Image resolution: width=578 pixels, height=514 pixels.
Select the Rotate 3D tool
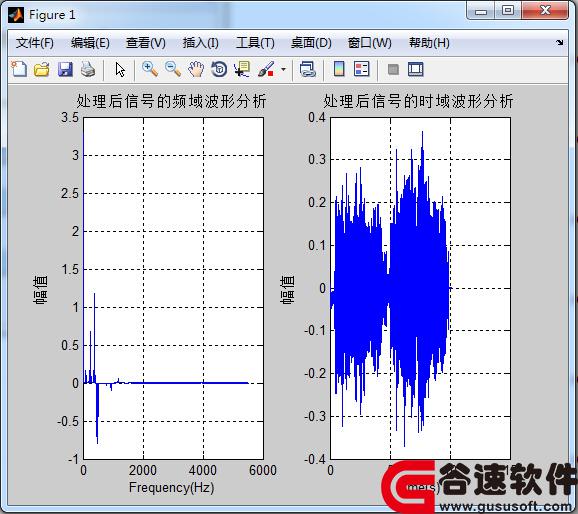(219, 69)
